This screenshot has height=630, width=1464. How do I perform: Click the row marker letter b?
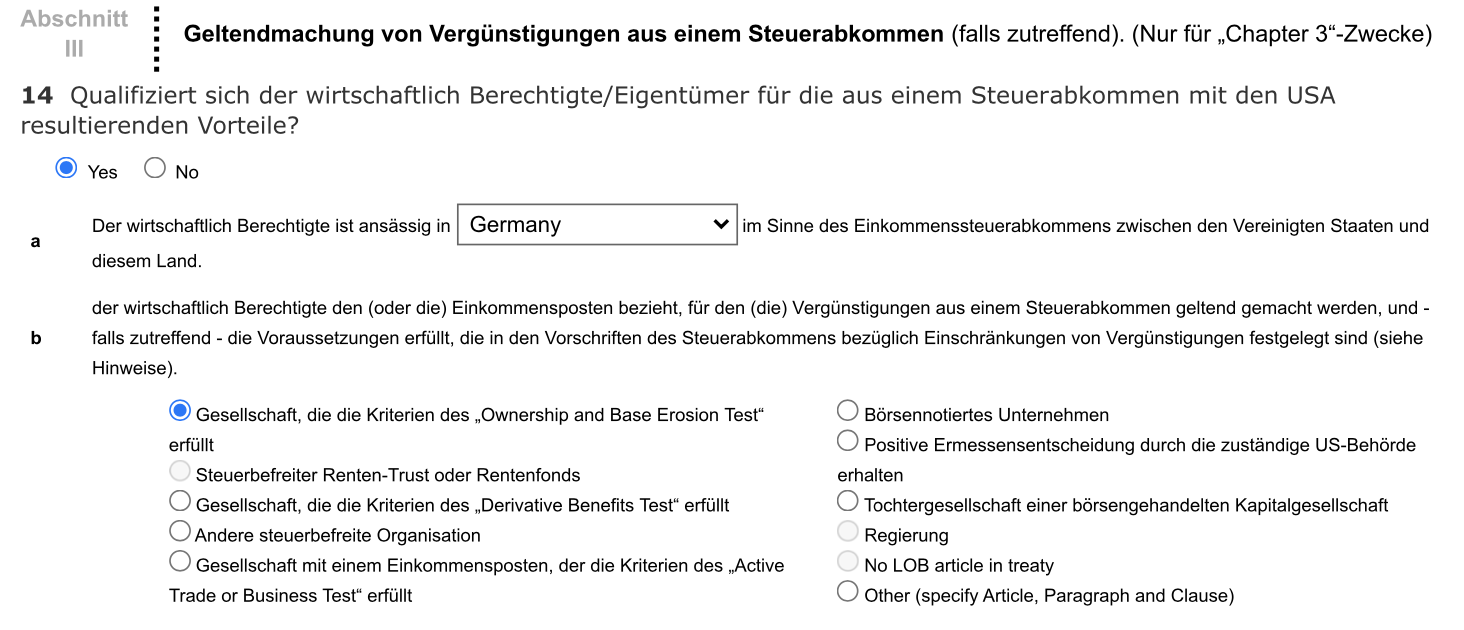click(36, 338)
